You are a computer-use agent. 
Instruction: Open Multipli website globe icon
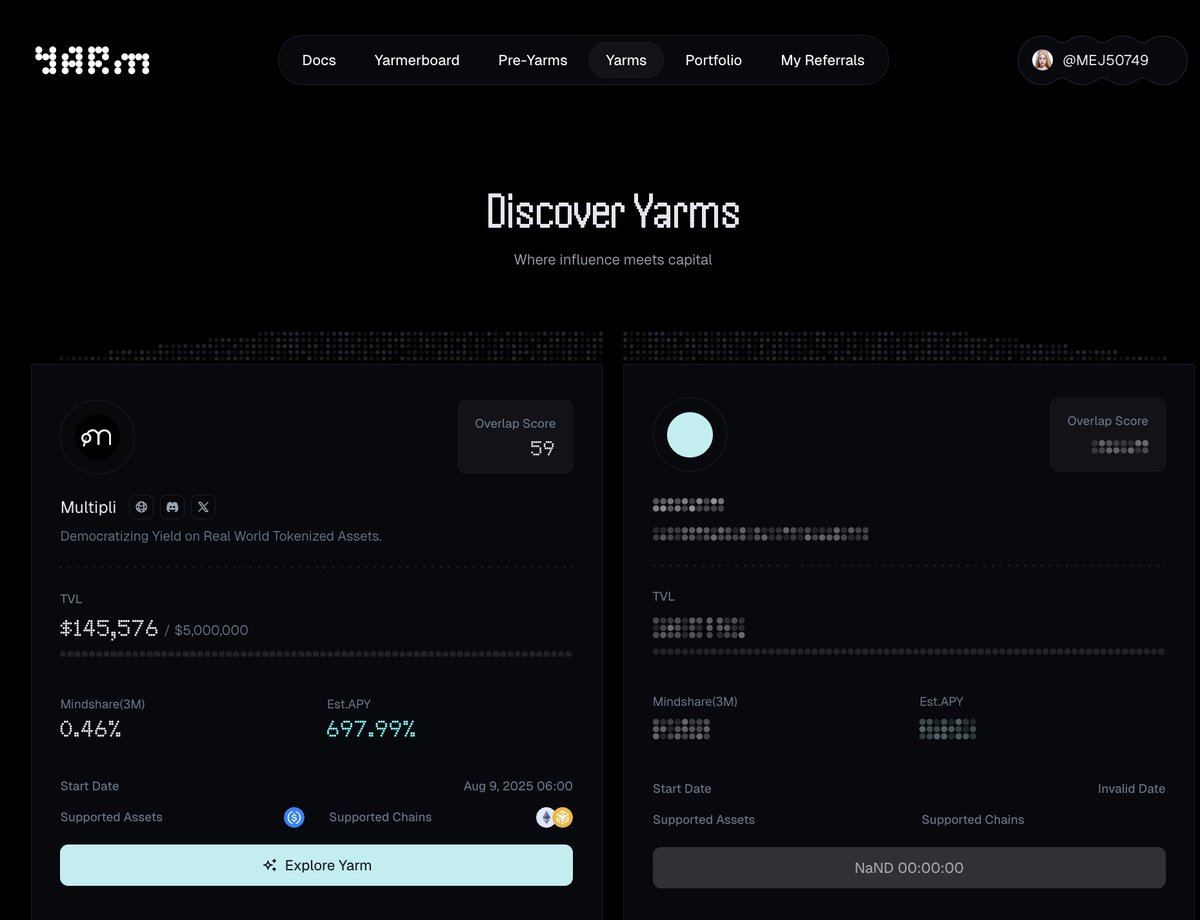click(x=141, y=507)
